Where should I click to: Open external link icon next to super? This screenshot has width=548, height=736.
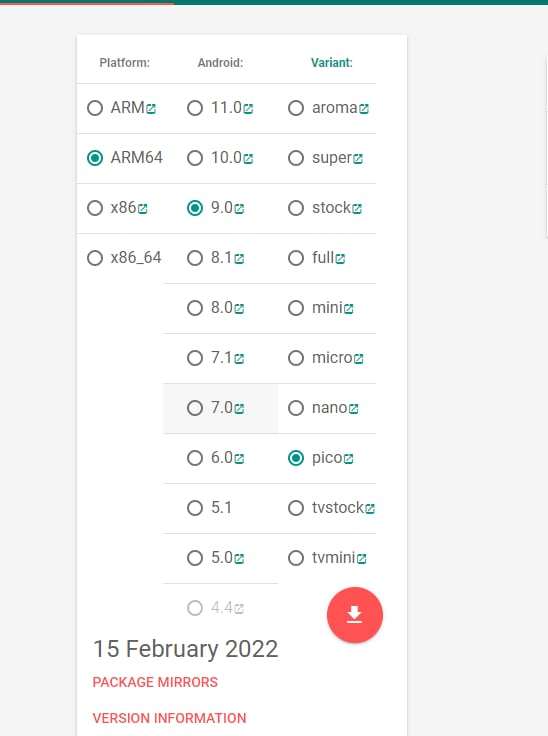pos(358,159)
